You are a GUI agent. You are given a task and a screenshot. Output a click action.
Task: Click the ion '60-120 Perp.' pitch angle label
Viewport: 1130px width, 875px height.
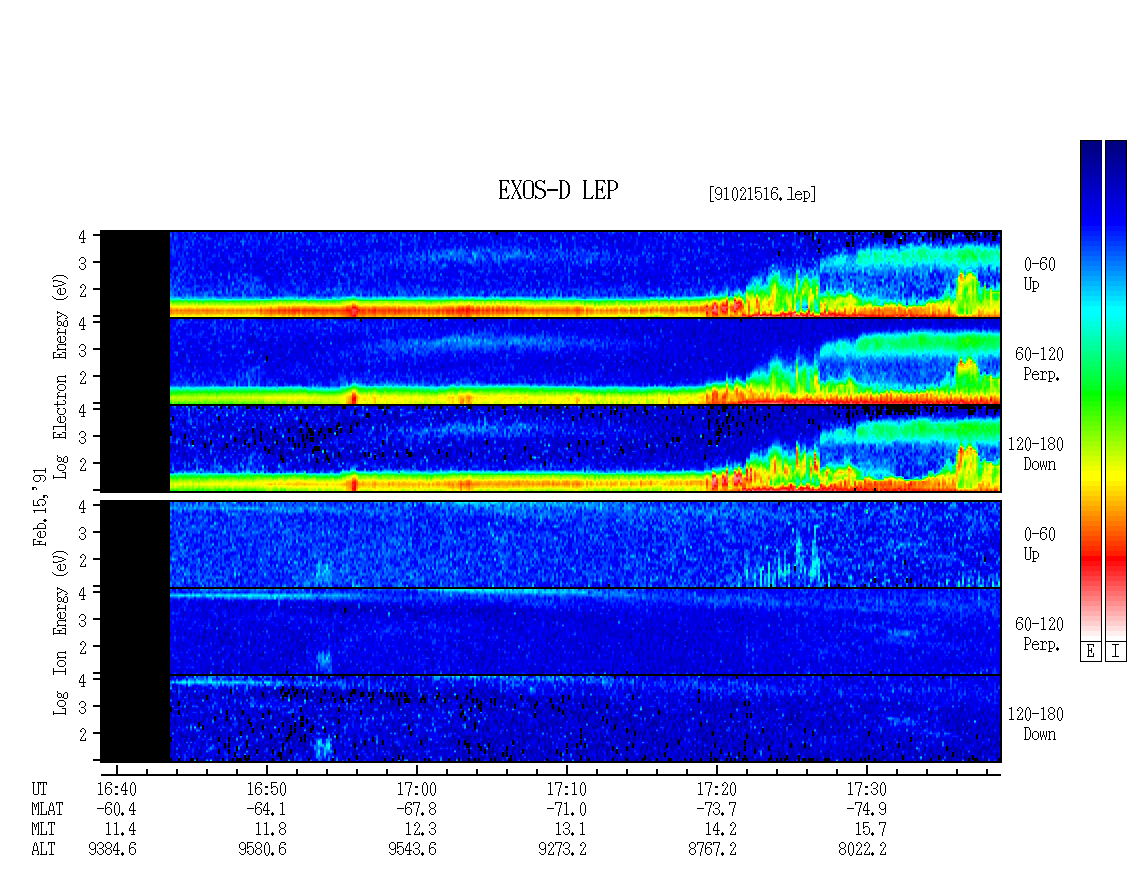tap(1038, 634)
